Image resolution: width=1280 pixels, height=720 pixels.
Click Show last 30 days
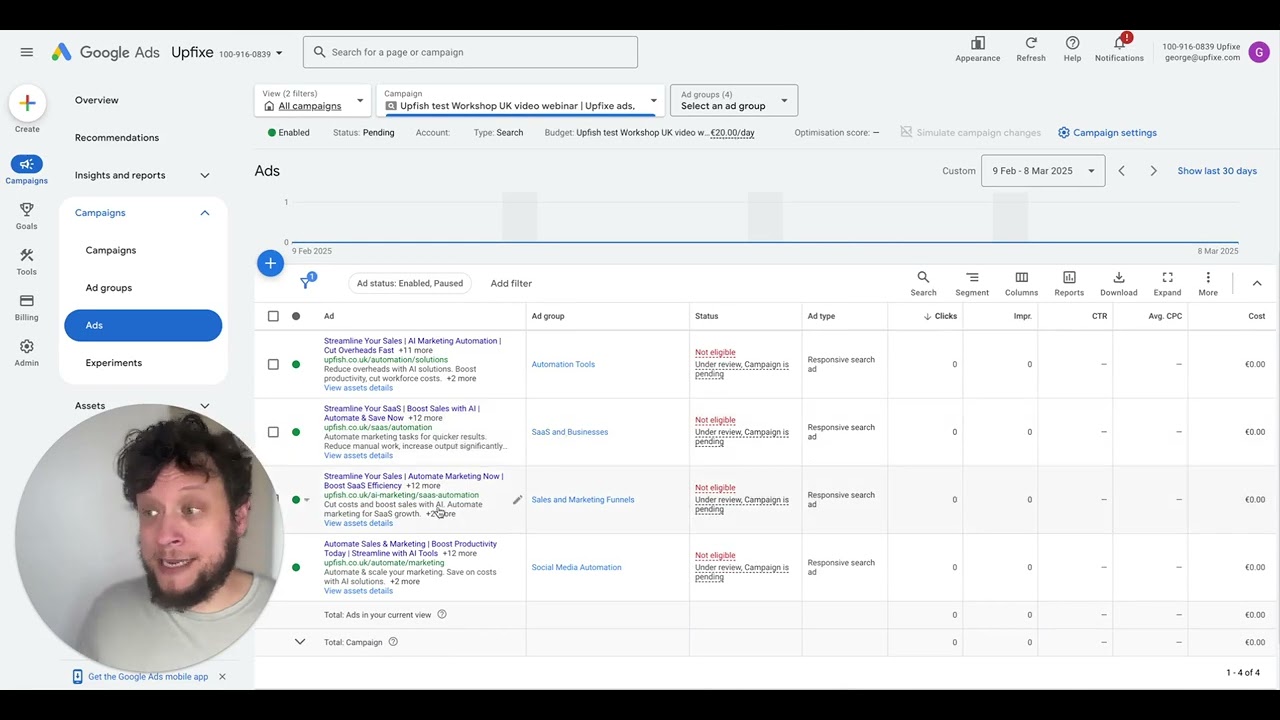click(x=1217, y=171)
